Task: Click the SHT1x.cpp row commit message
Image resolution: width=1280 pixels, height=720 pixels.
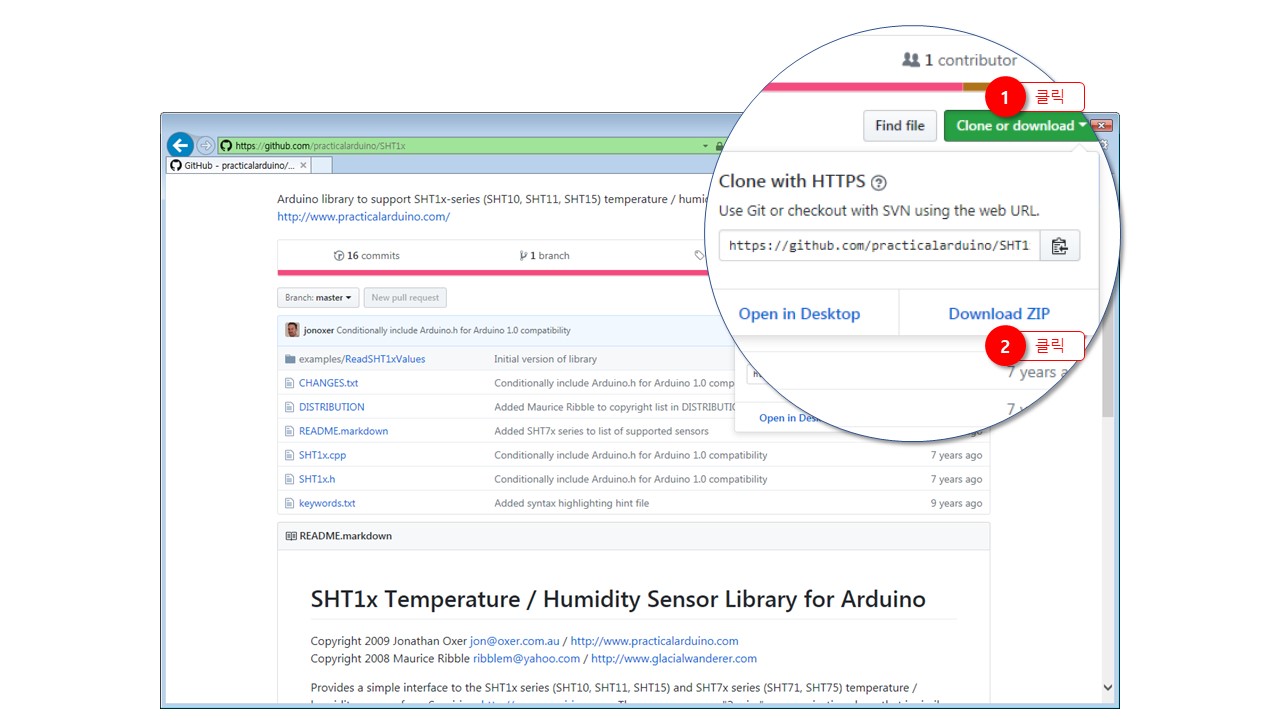Action: coord(631,455)
